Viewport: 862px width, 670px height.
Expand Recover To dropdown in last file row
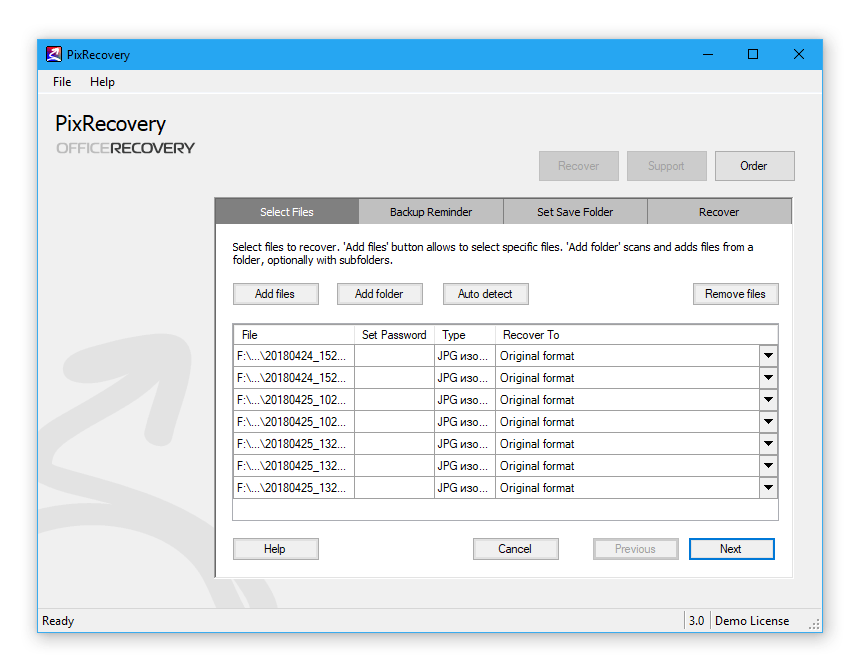tap(768, 488)
